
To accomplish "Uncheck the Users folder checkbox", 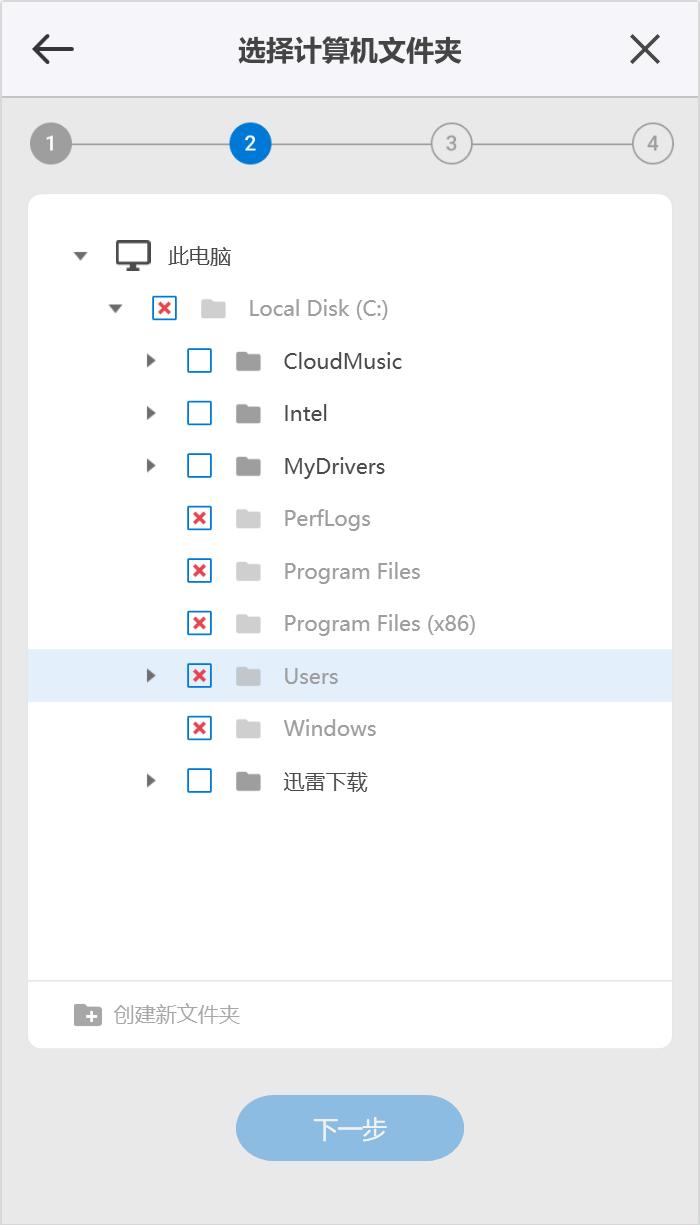I will pyautogui.click(x=199, y=675).
